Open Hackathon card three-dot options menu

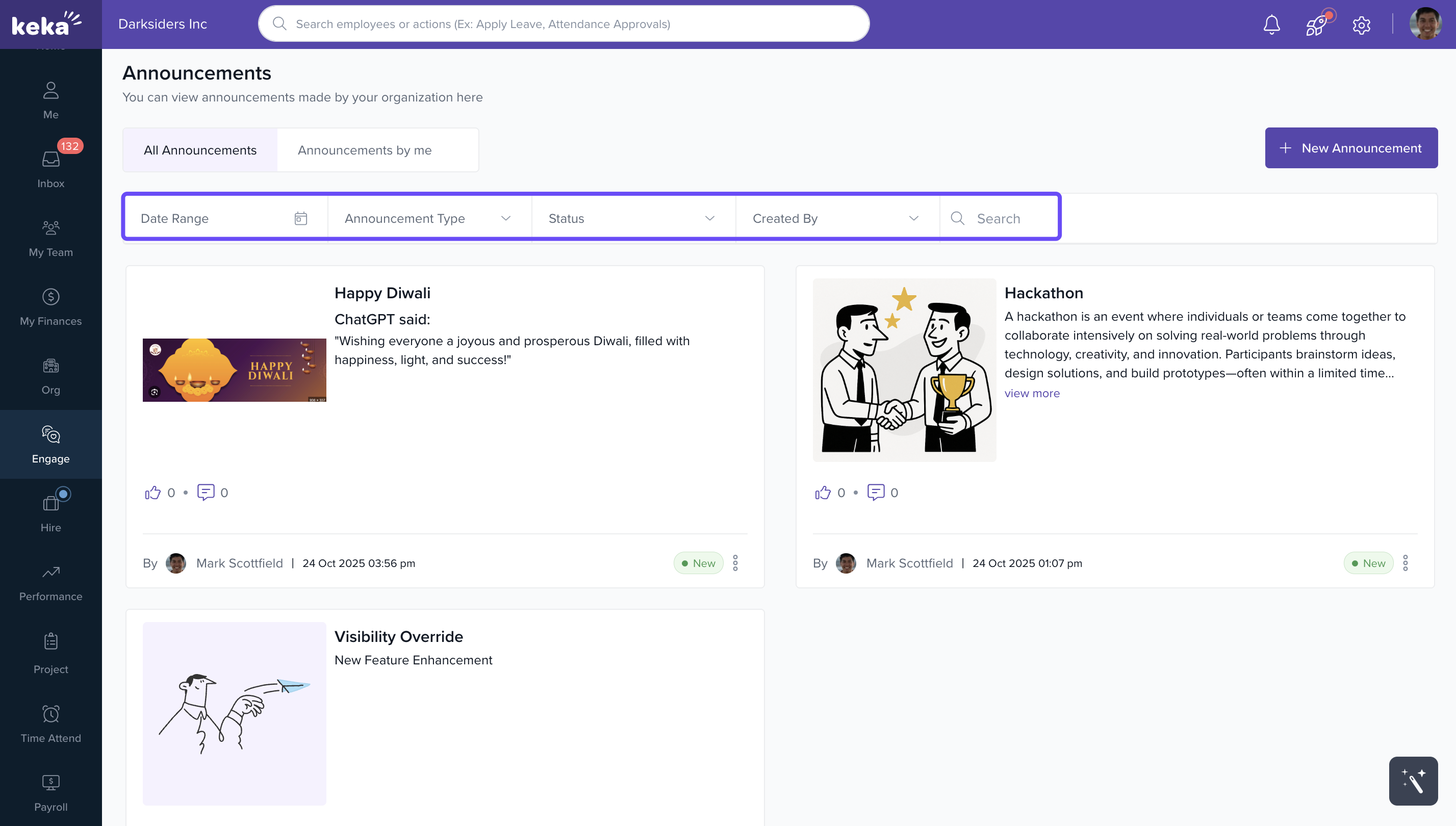[x=1406, y=563]
